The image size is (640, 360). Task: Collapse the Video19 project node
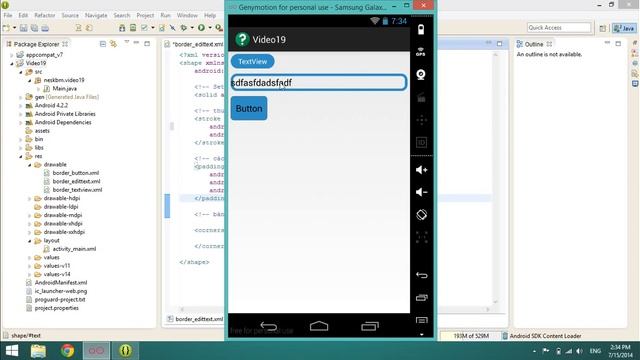[12, 63]
